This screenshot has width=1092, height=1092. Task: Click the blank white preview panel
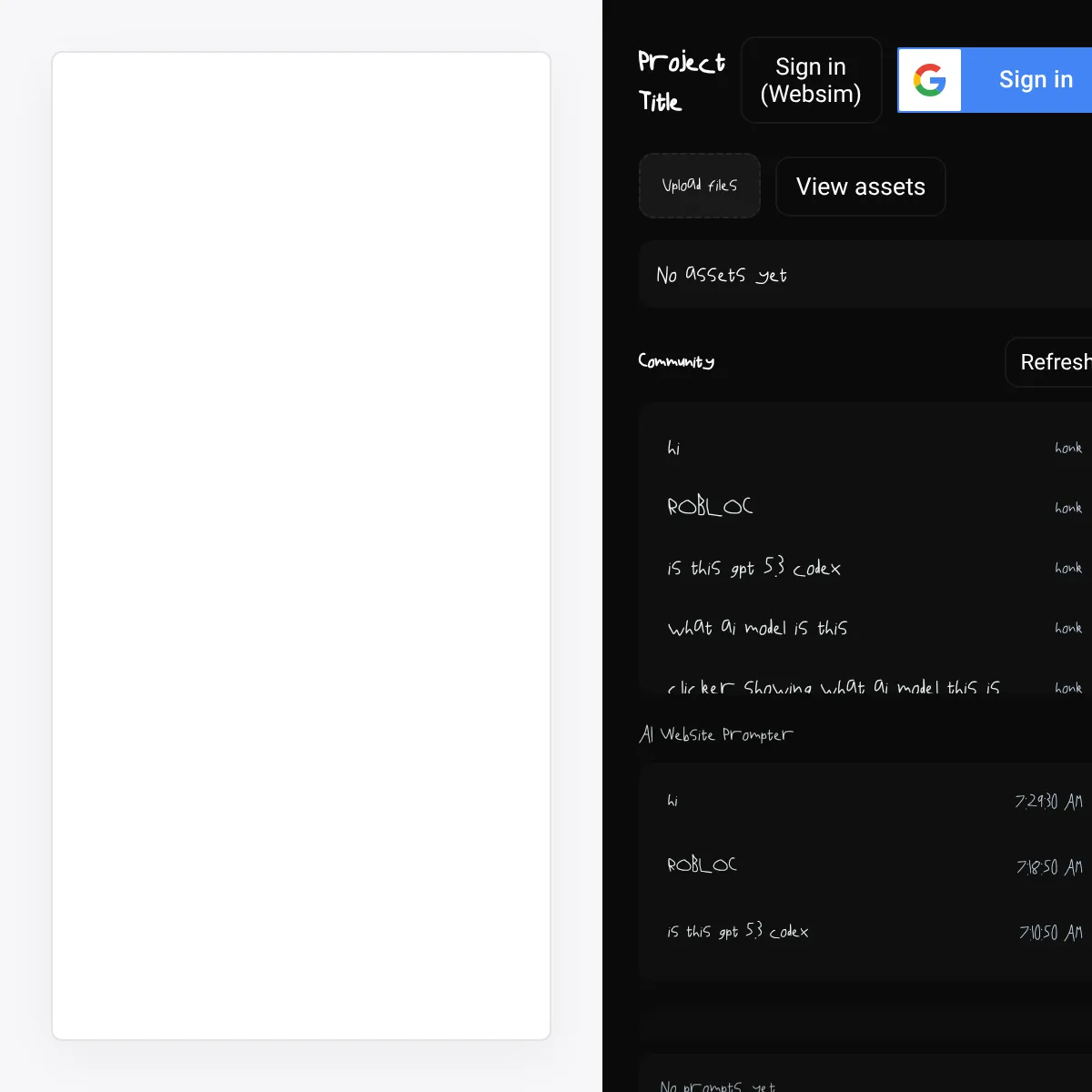(301, 546)
